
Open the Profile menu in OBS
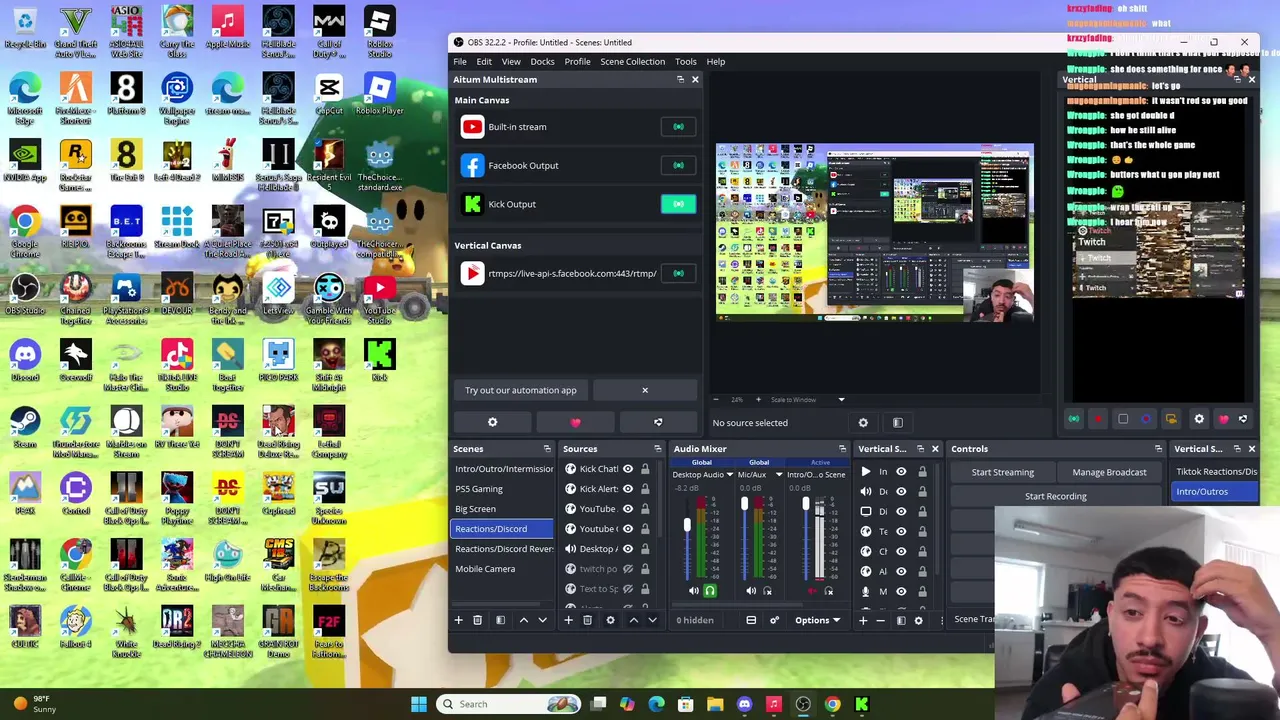[577, 61]
